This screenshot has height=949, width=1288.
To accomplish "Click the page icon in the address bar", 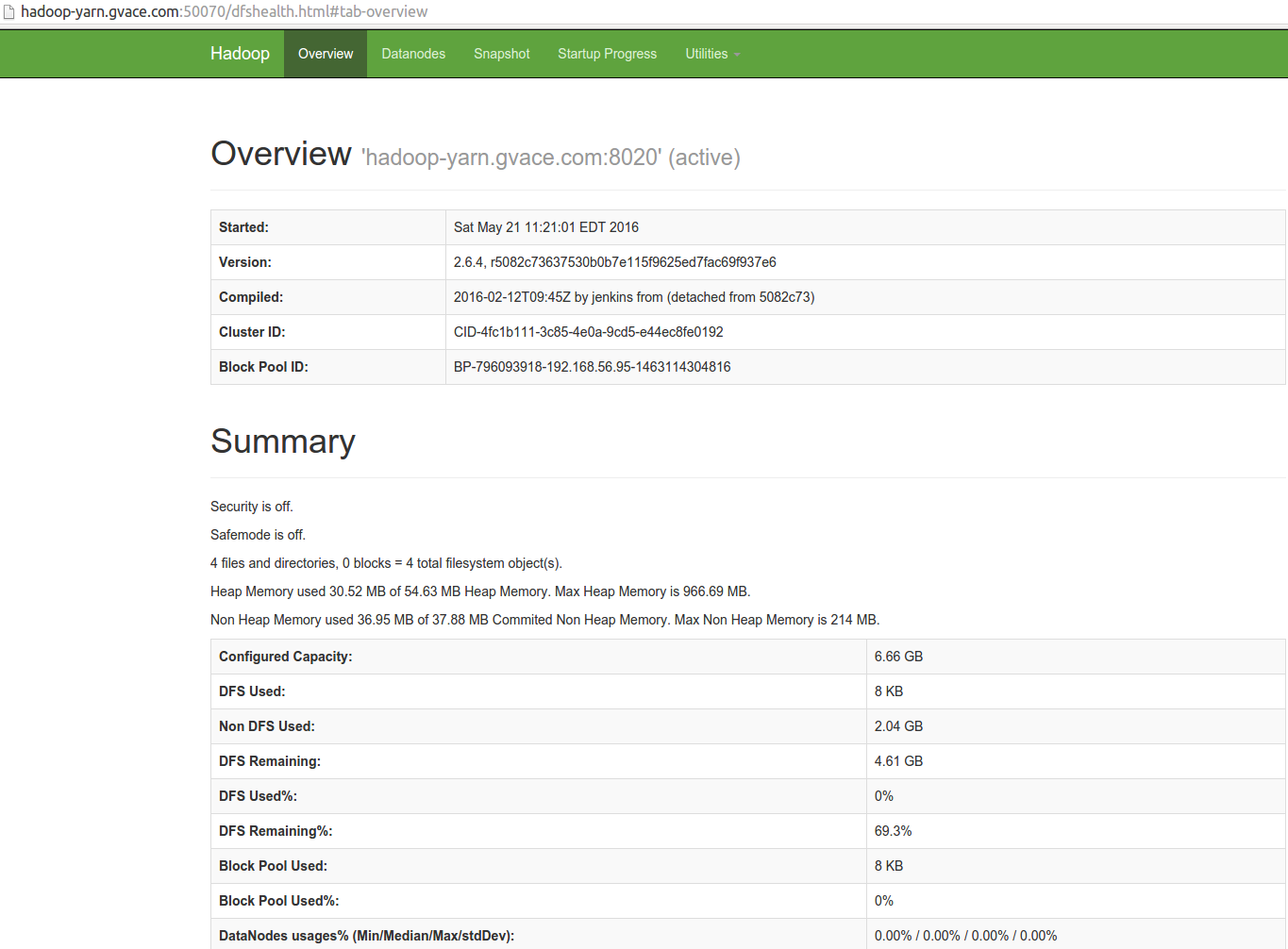I will point(9,11).
